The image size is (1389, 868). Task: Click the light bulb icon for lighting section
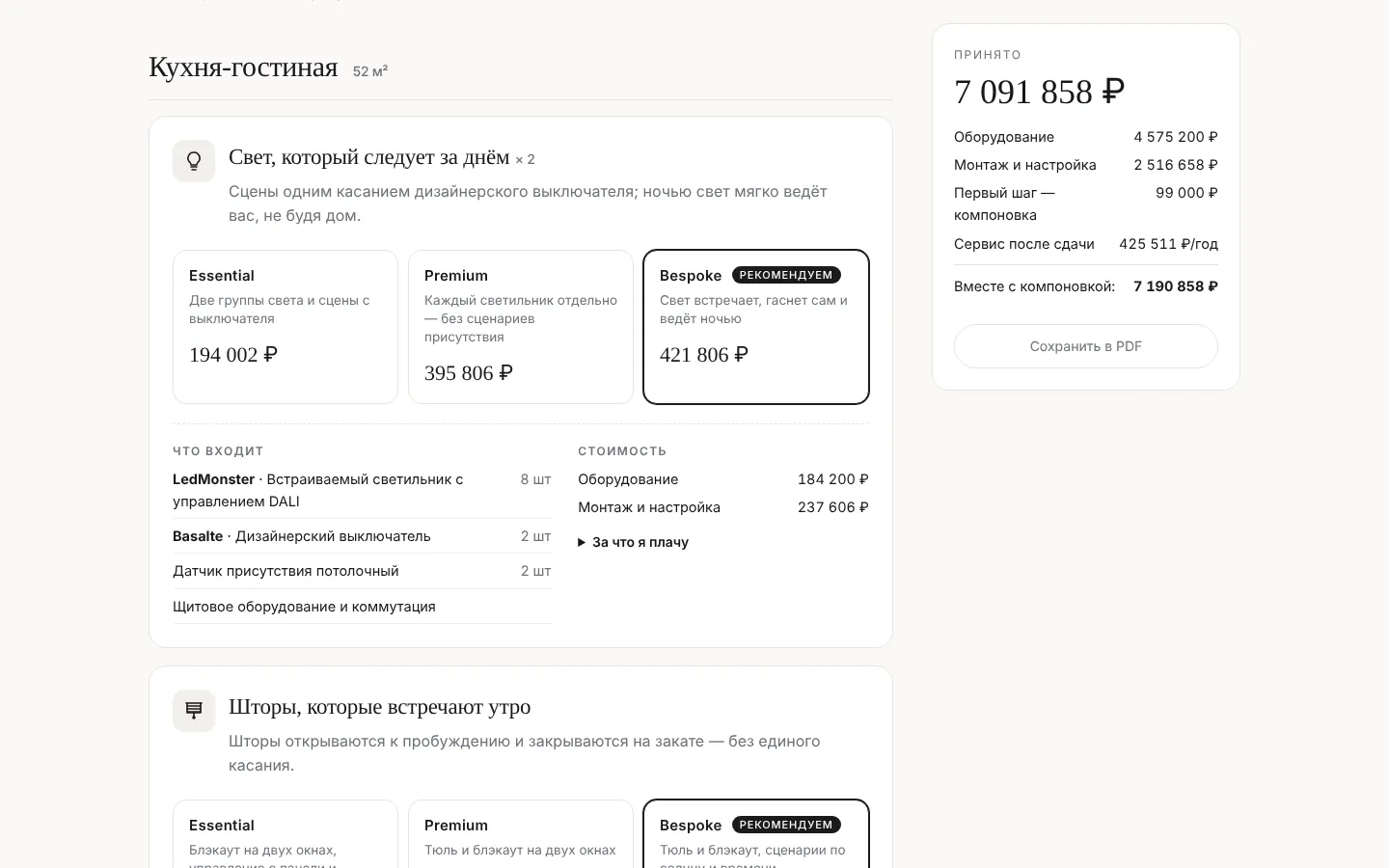(x=194, y=161)
